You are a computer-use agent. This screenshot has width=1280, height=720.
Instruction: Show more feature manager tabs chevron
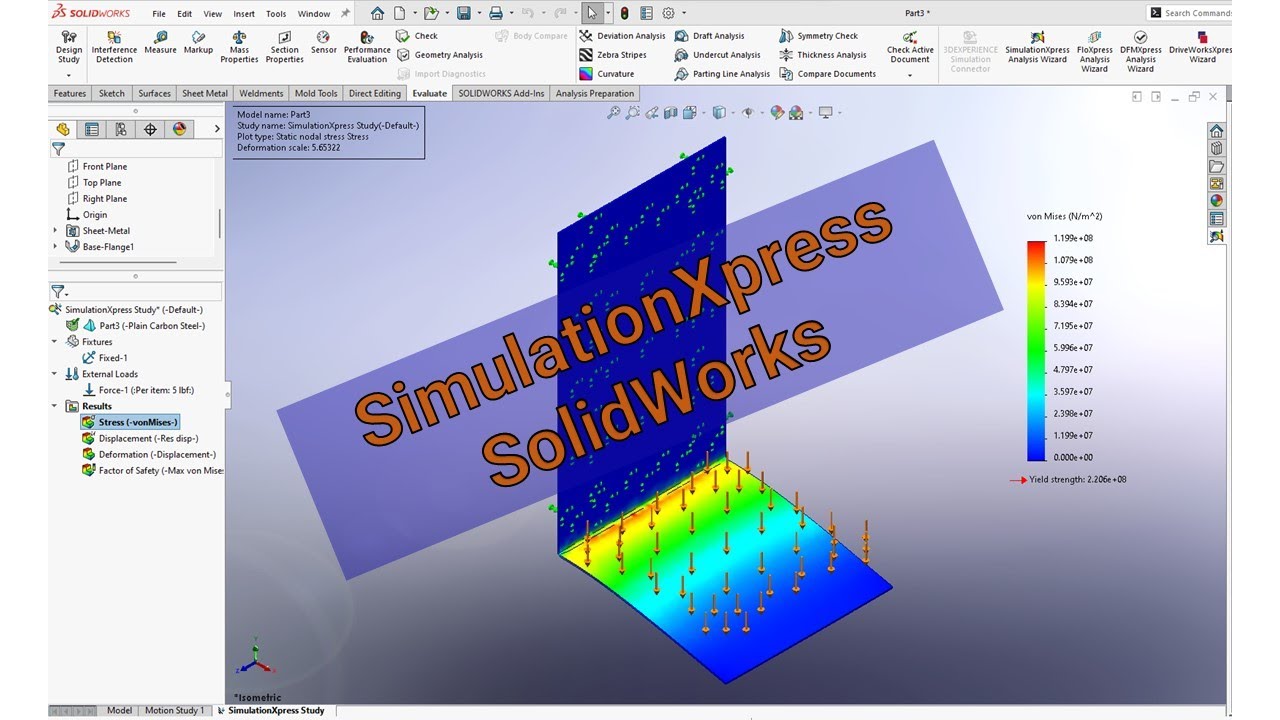(x=217, y=129)
